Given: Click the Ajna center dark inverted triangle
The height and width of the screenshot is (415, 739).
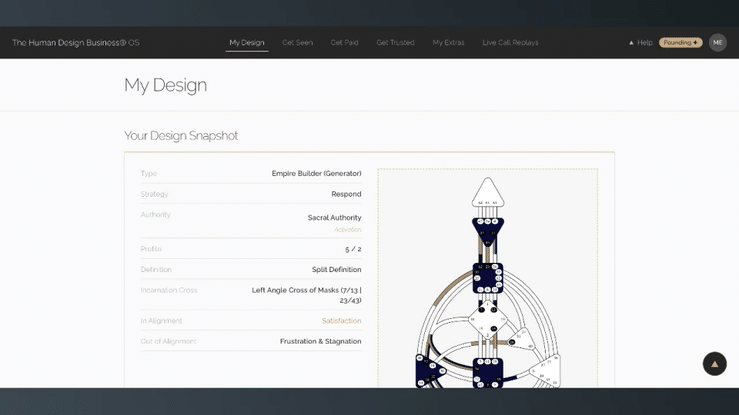Looking at the screenshot, I should point(488,231).
